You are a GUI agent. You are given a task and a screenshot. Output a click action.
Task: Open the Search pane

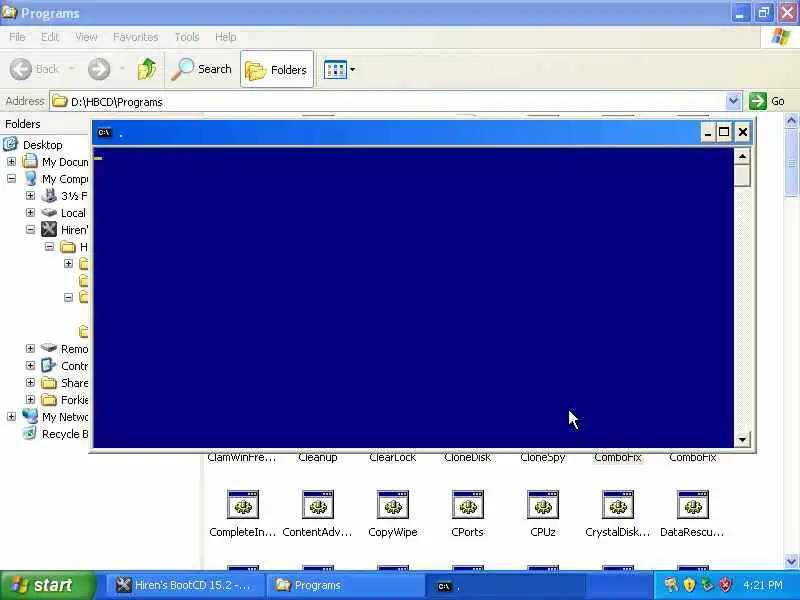pos(202,69)
